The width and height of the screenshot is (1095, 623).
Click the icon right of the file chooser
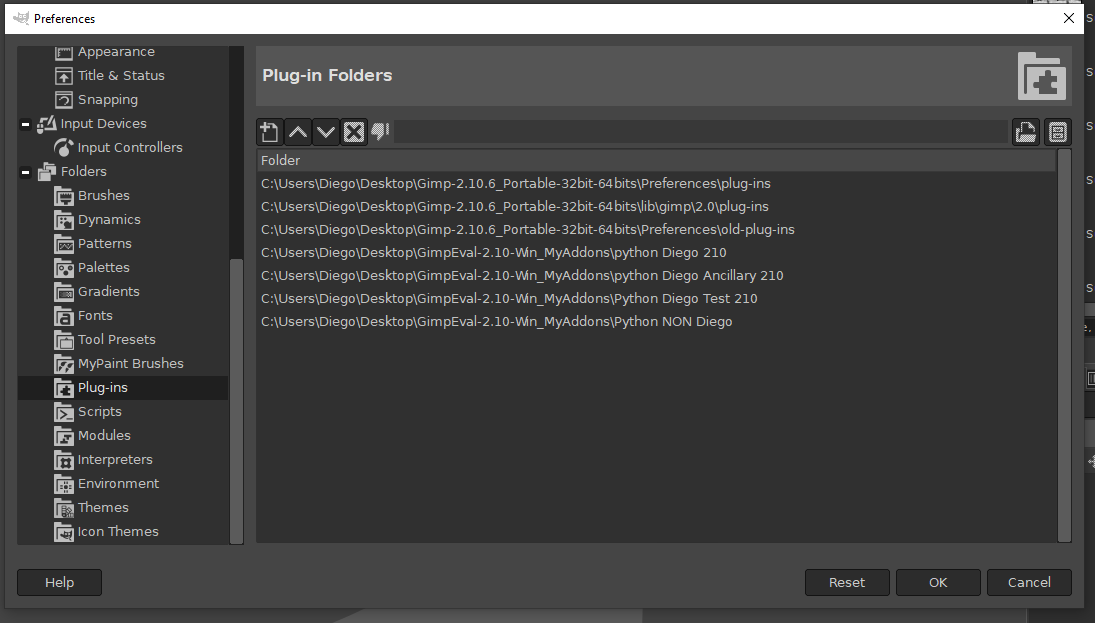click(1058, 132)
